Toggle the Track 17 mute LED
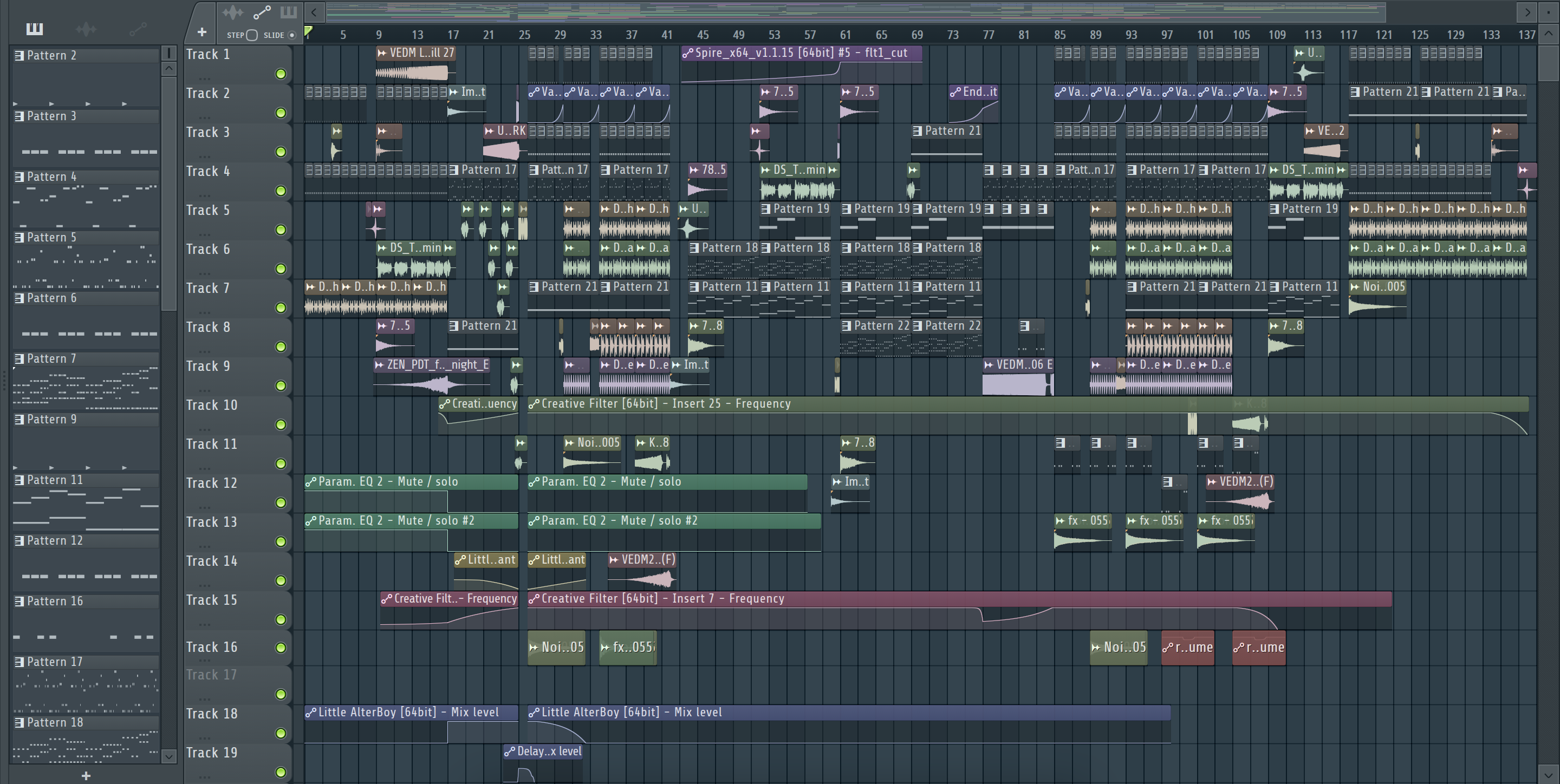The height and width of the screenshot is (784, 1560). (x=281, y=695)
